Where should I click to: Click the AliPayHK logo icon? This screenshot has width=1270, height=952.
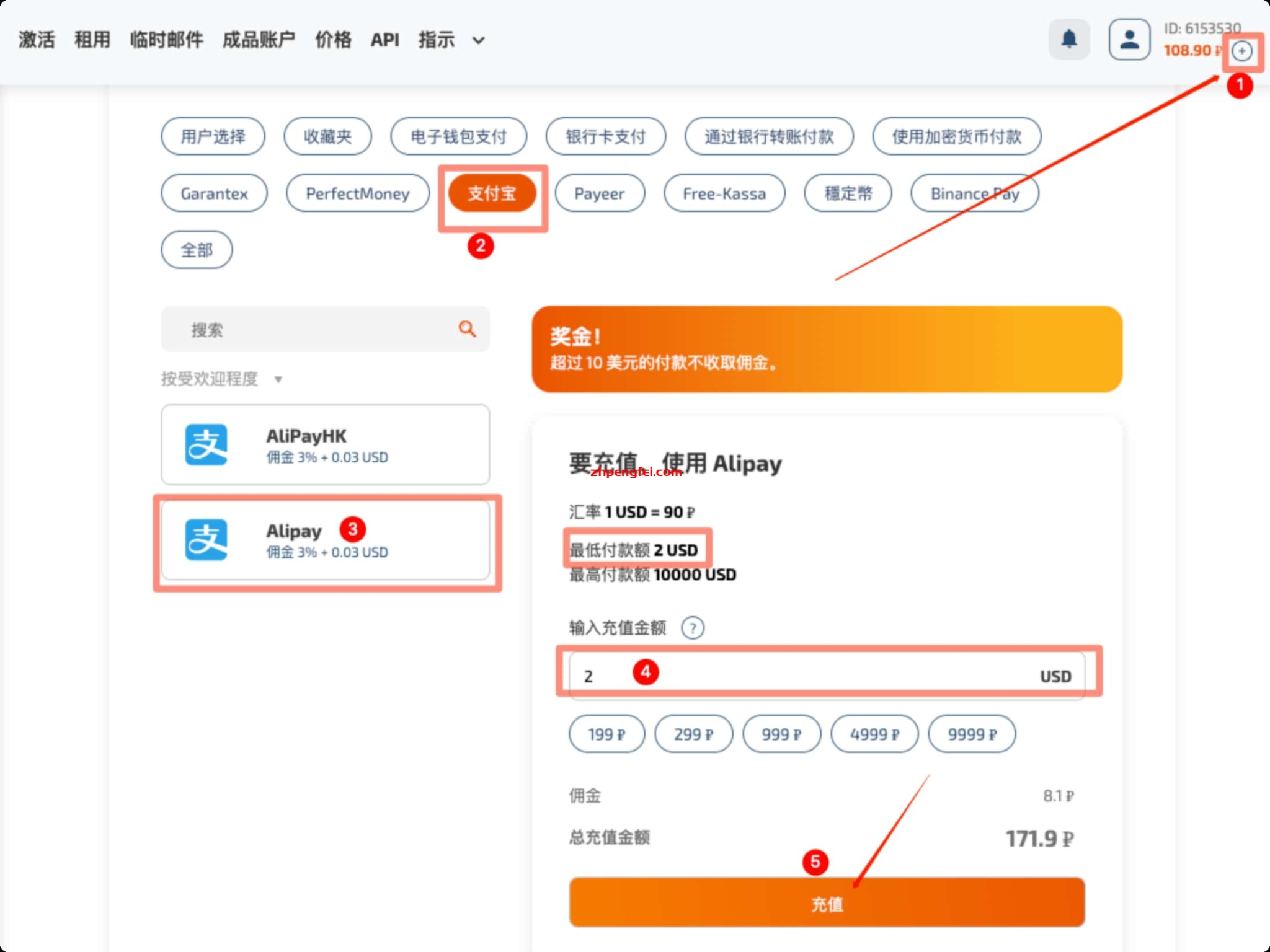[x=206, y=444]
